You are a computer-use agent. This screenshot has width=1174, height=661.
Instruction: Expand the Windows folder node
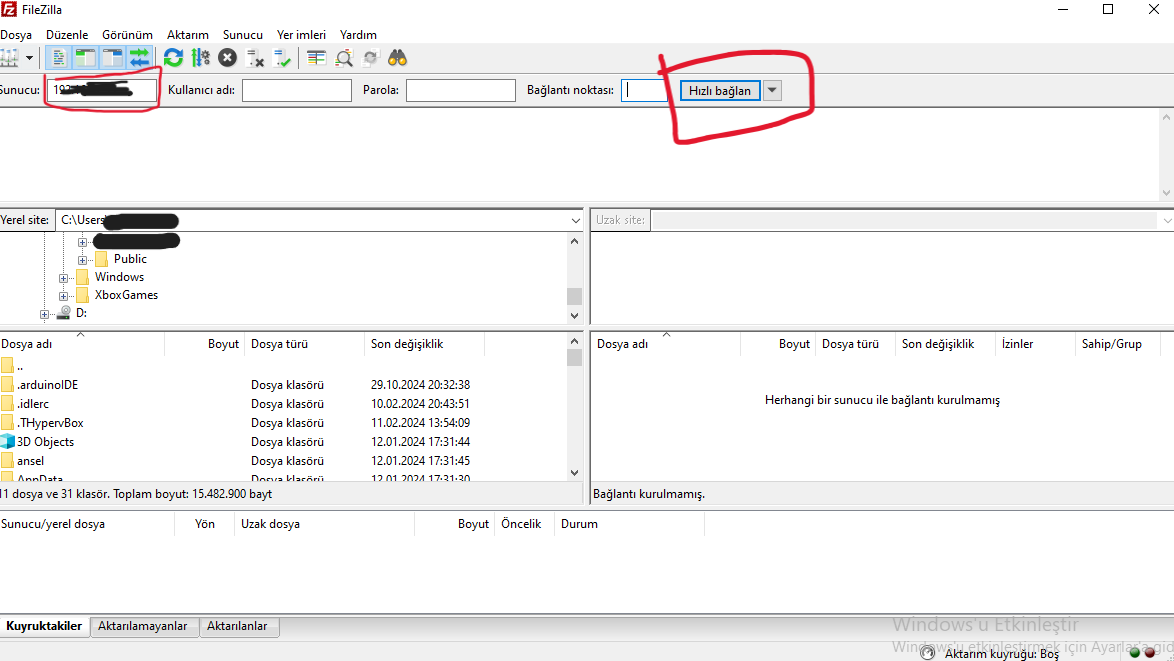64,278
